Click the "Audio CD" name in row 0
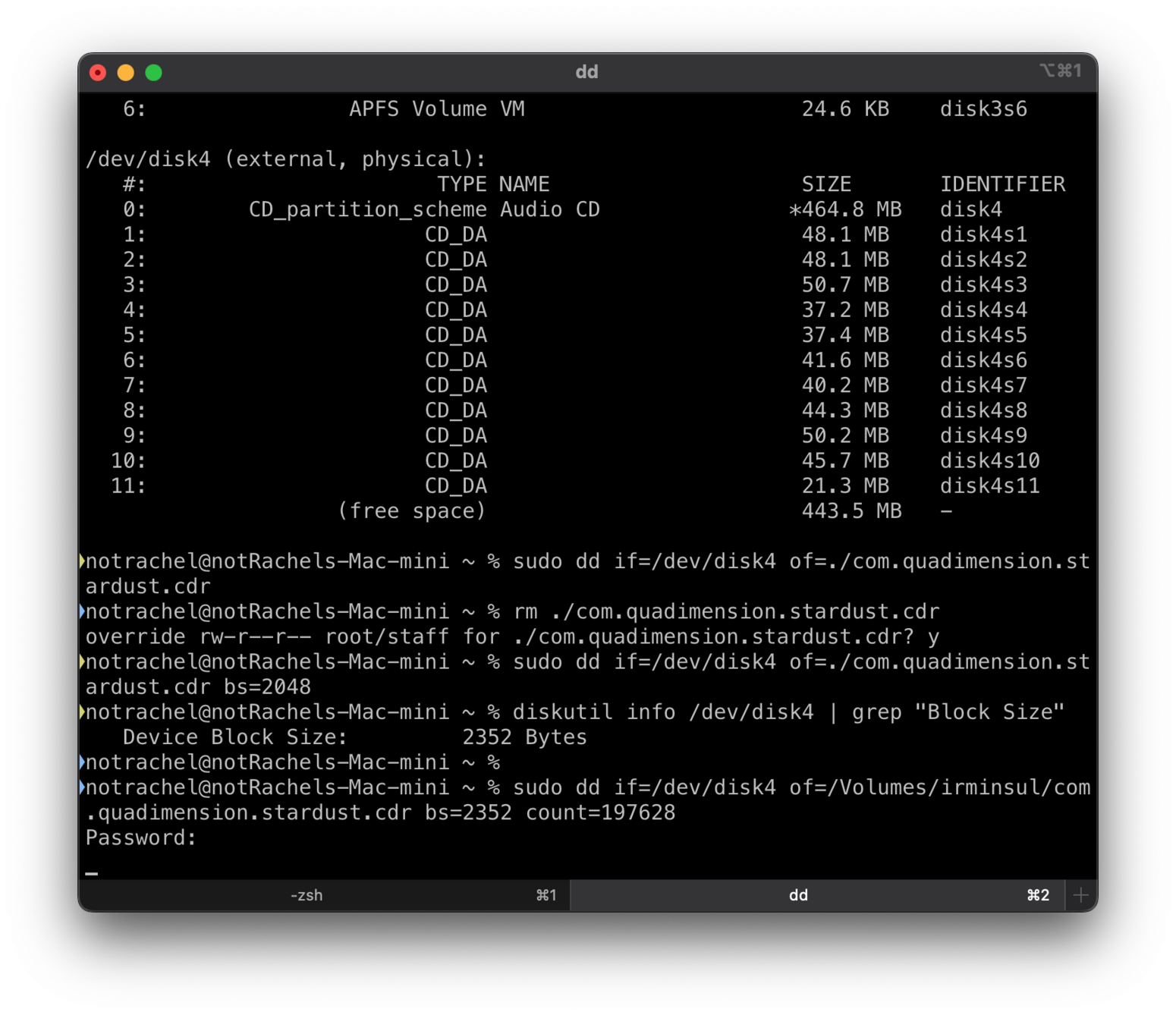This screenshot has width=1176, height=1015. [549, 209]
